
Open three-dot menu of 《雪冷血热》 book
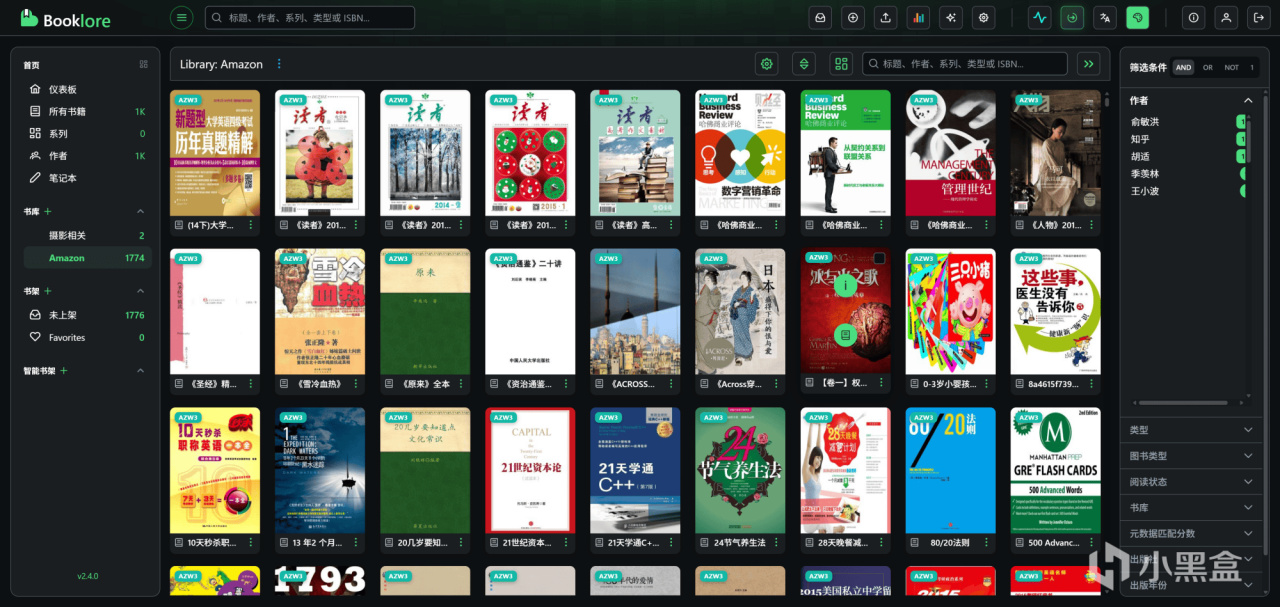(356, 384)
